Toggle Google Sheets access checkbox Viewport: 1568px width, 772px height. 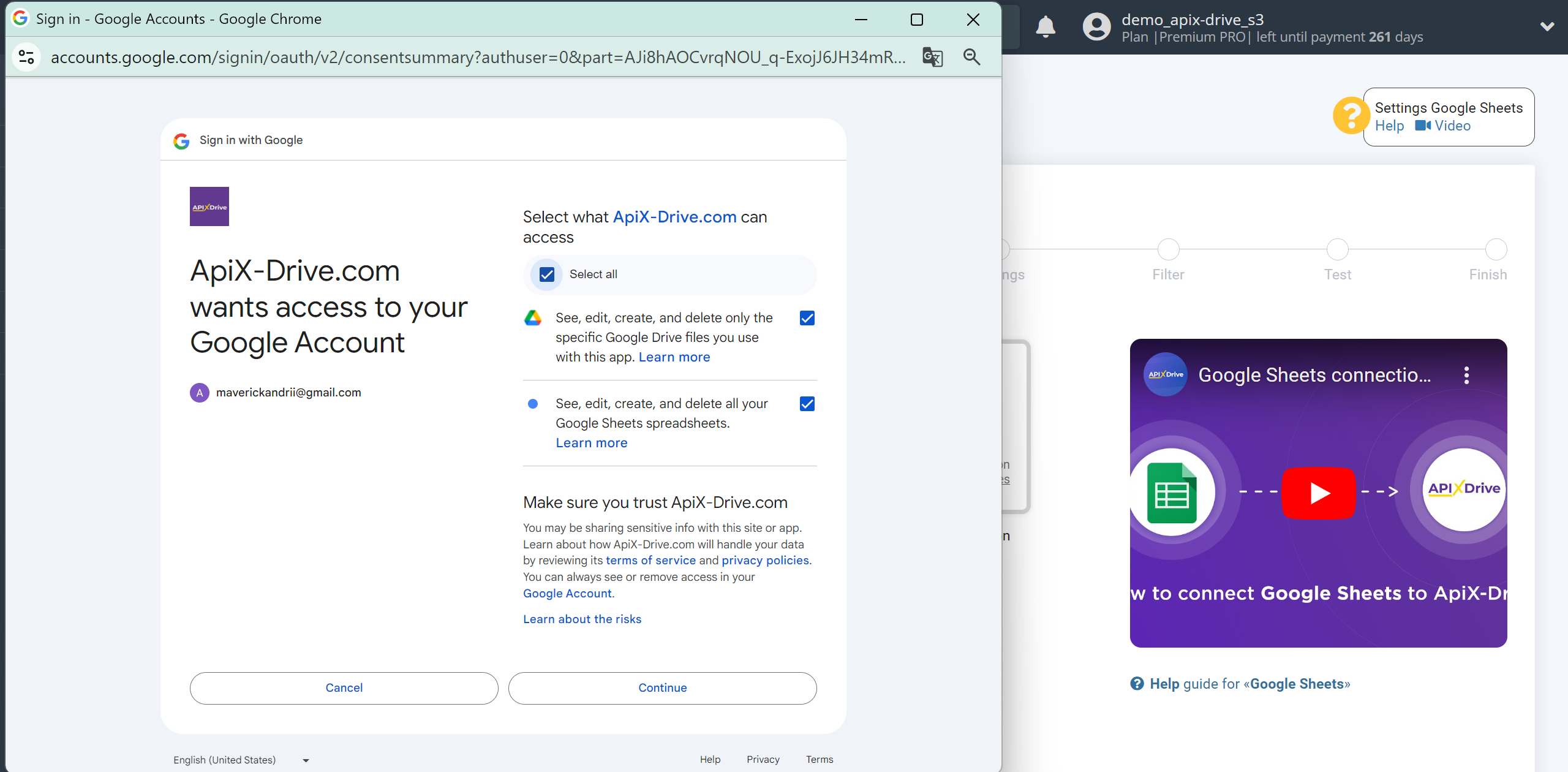click(x=808, y=404)
